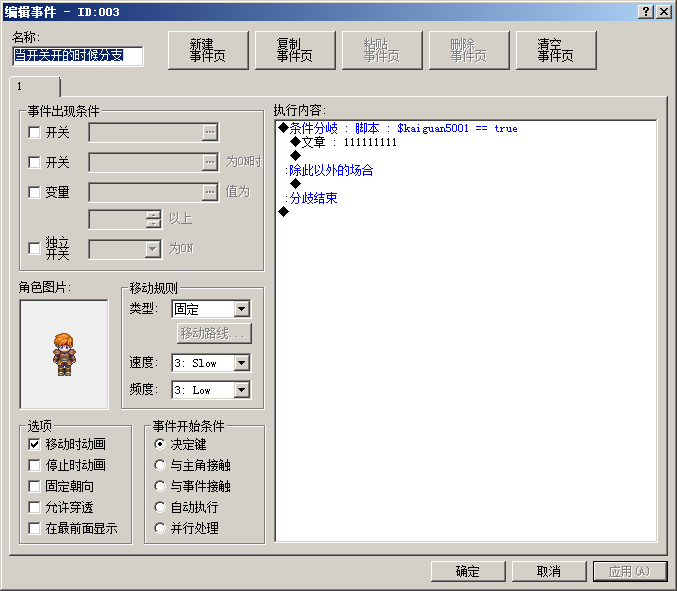The image size is (677, 591).
Task: Click 确定 button
Action: tap(468, 571)
